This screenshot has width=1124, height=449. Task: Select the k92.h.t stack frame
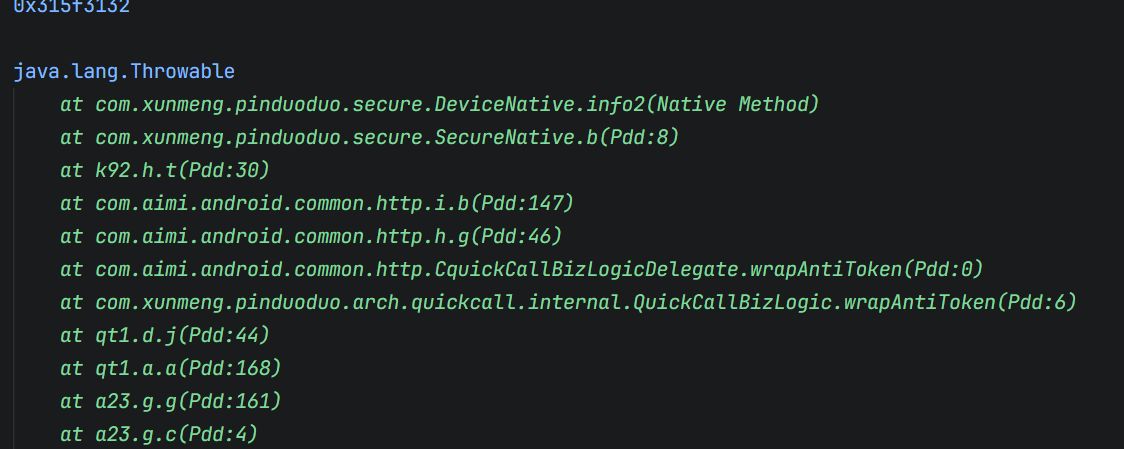coord(135,171)
